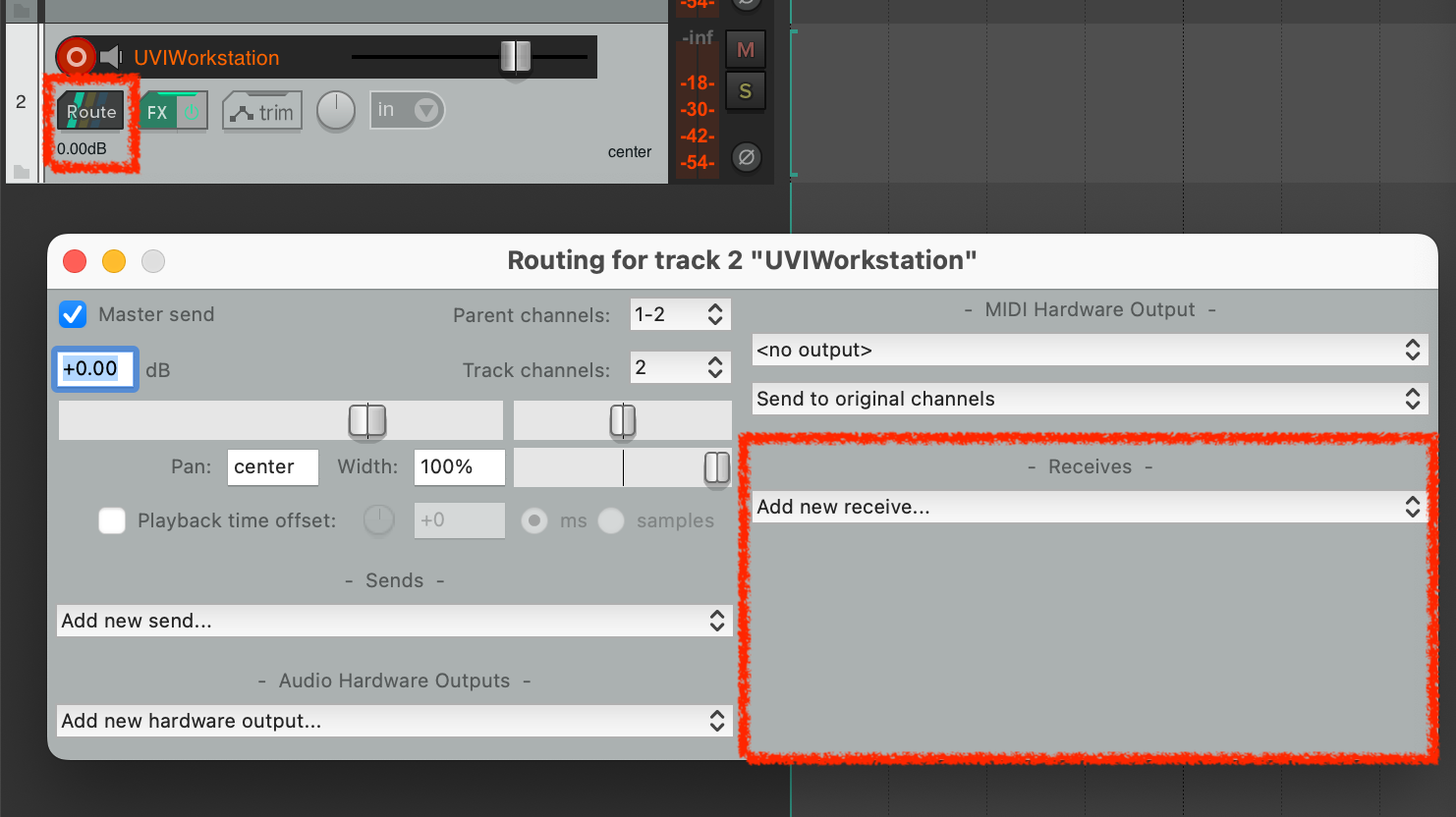The width and height of the screenshot is (1456, 817).
Task: Click the playback offset +0 value field
Action: [x=460, y=520]
